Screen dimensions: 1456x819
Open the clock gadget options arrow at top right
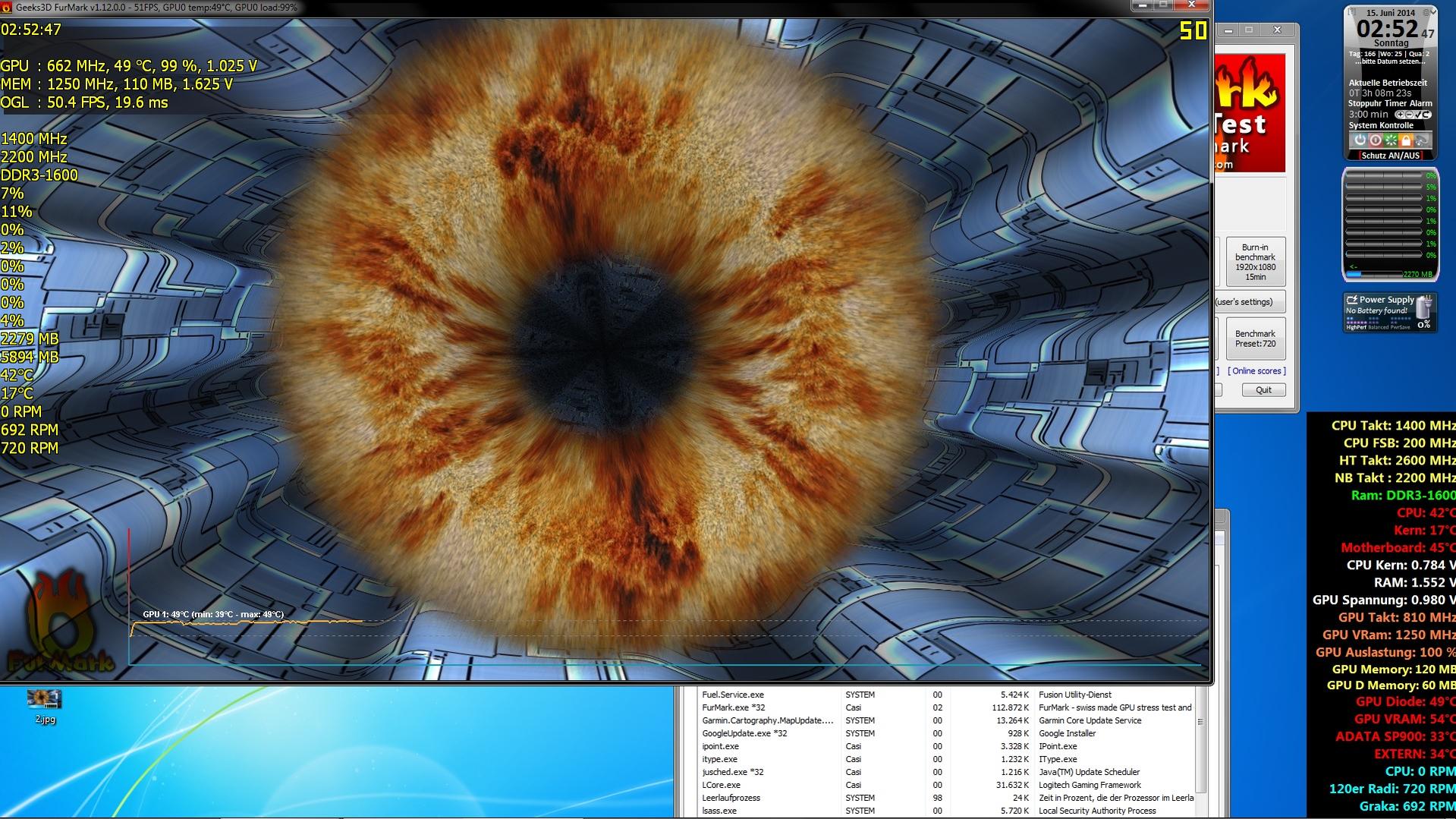(x=1434, y=11)
